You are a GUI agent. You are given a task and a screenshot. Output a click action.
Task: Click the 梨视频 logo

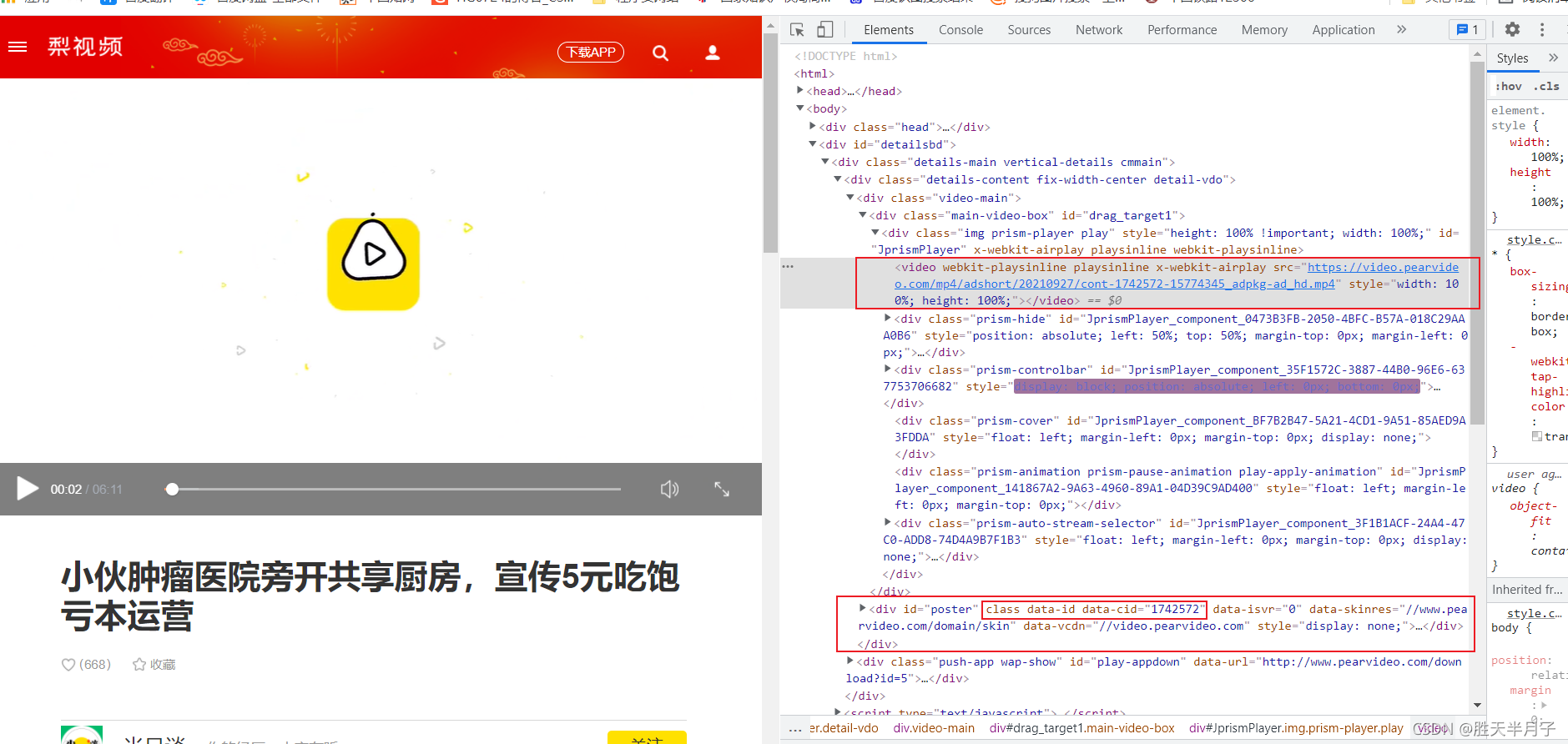point(85,47)
